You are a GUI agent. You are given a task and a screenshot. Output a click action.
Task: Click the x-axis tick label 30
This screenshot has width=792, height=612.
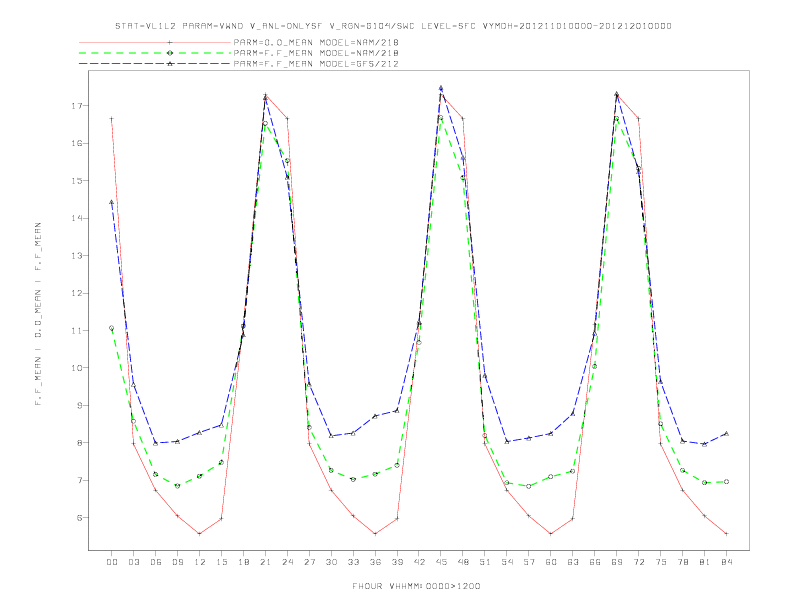coord(331,562)
